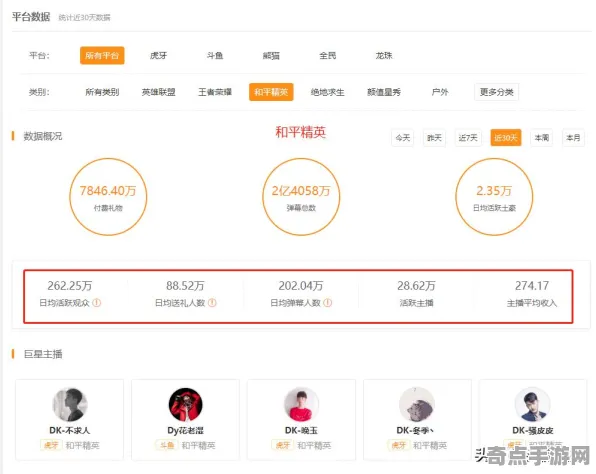596x474 pixels.
Task: Filter by 斗鱼 platform
Action: (215, 55)
